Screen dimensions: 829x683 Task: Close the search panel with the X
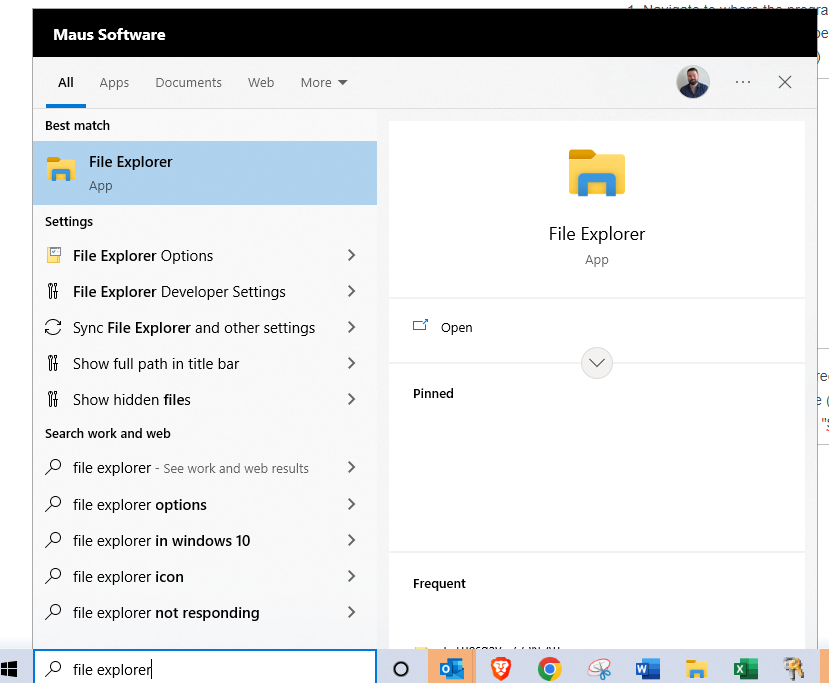(785, 82)
